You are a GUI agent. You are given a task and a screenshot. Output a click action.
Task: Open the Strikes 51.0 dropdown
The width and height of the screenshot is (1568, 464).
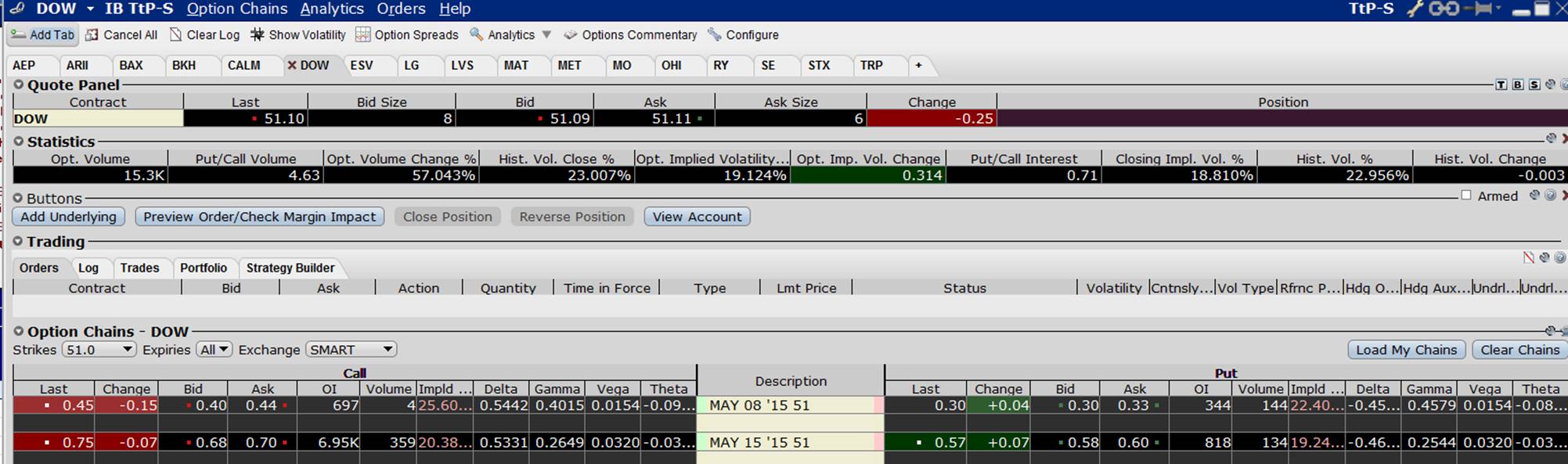coord(99,350)
